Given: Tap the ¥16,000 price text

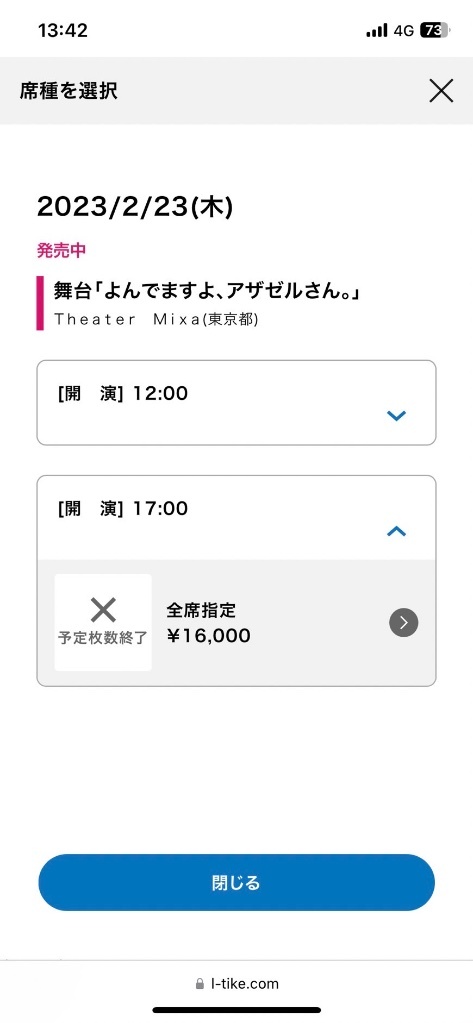Looking at the screenshot, I should tap(208, 636).
